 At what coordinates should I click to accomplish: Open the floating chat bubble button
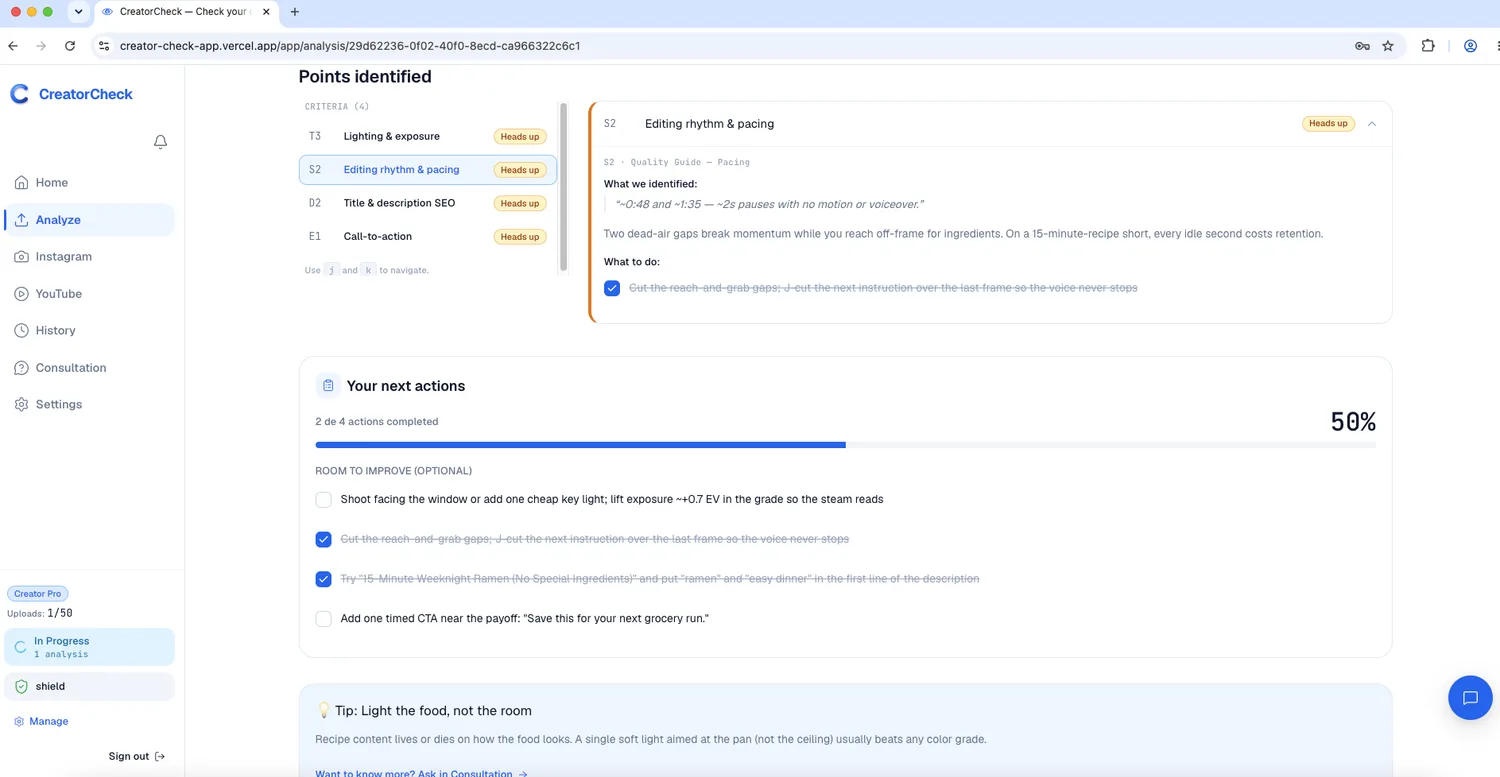pos(1470,698)
